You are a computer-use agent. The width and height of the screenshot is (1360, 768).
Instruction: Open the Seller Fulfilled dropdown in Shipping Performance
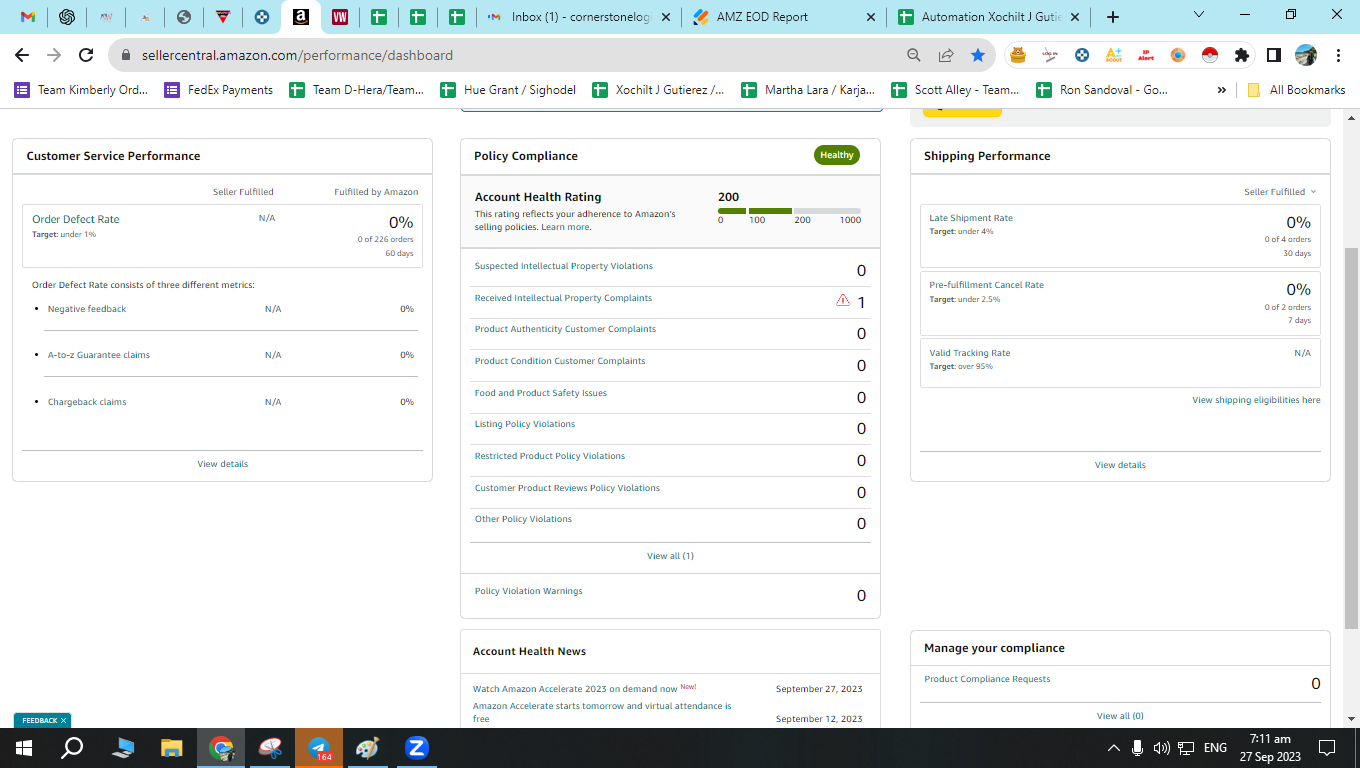[1280, 192]
